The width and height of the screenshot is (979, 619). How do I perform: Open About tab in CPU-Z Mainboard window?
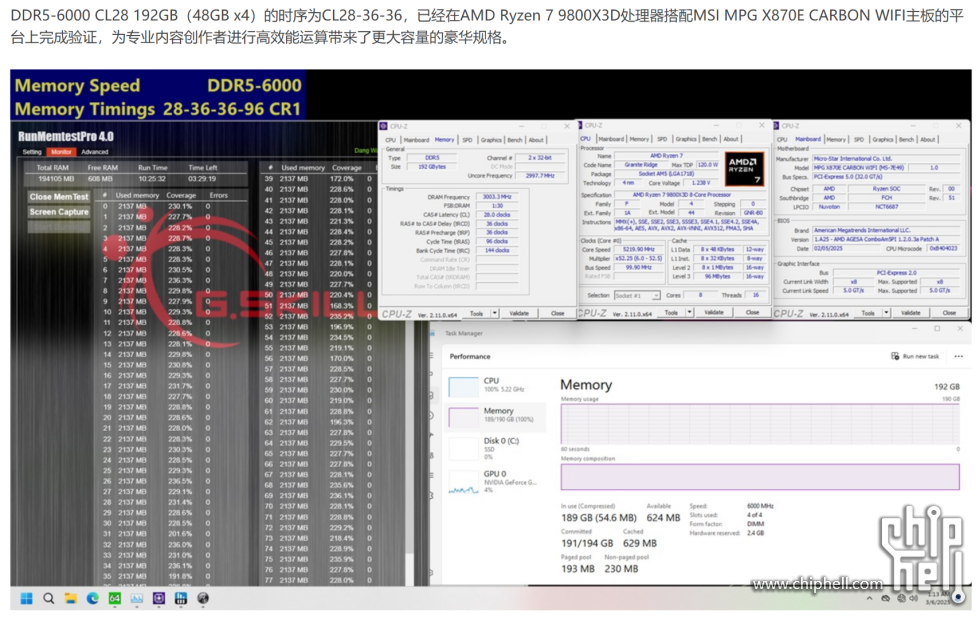(928, 140)
